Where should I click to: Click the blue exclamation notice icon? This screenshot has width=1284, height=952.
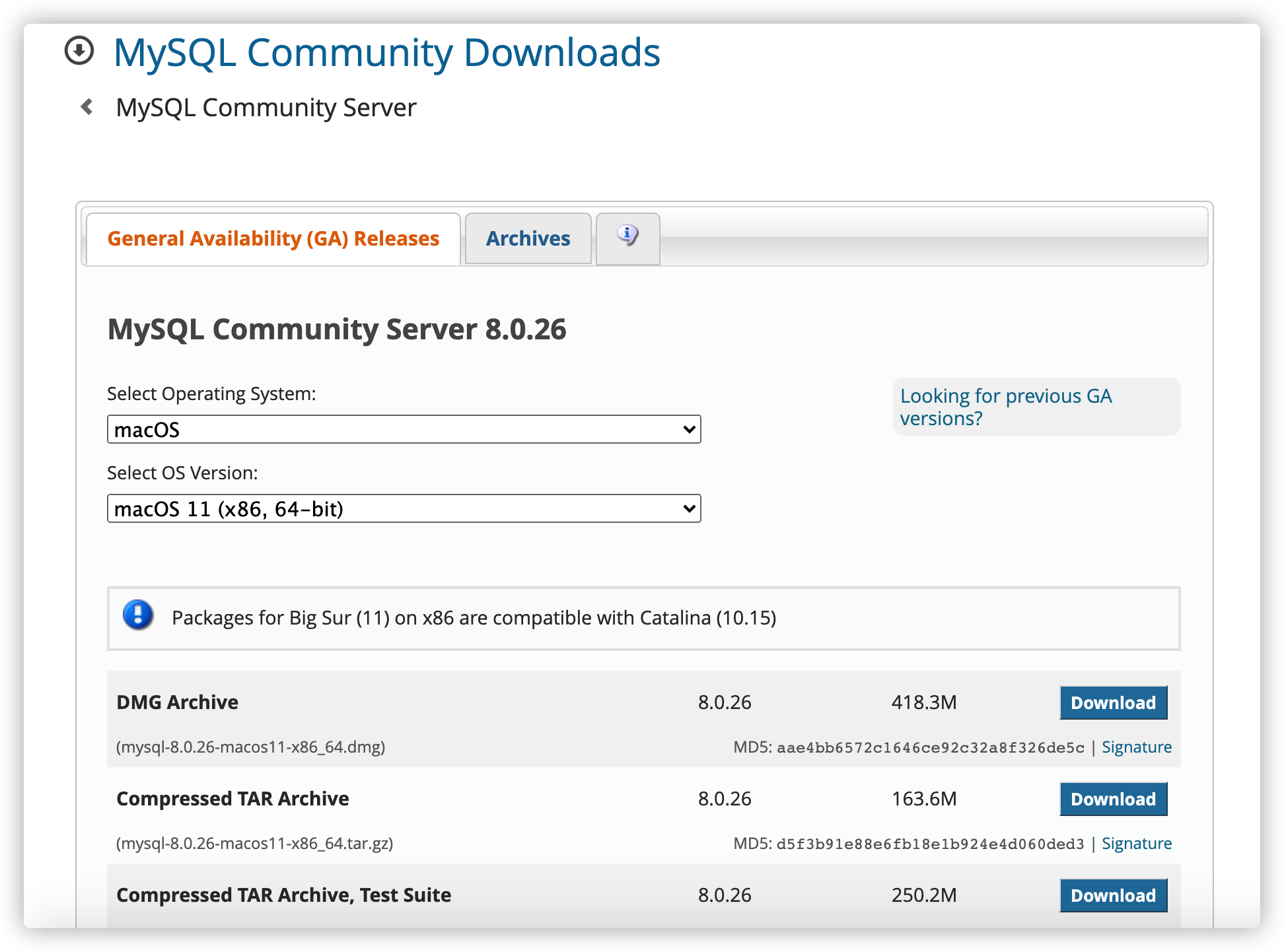click(138, 615)
